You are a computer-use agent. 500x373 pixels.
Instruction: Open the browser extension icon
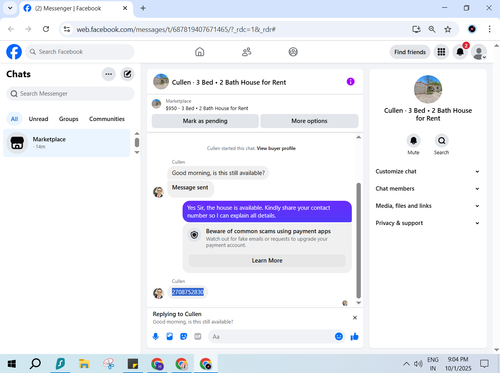click(x=472, y=29)
